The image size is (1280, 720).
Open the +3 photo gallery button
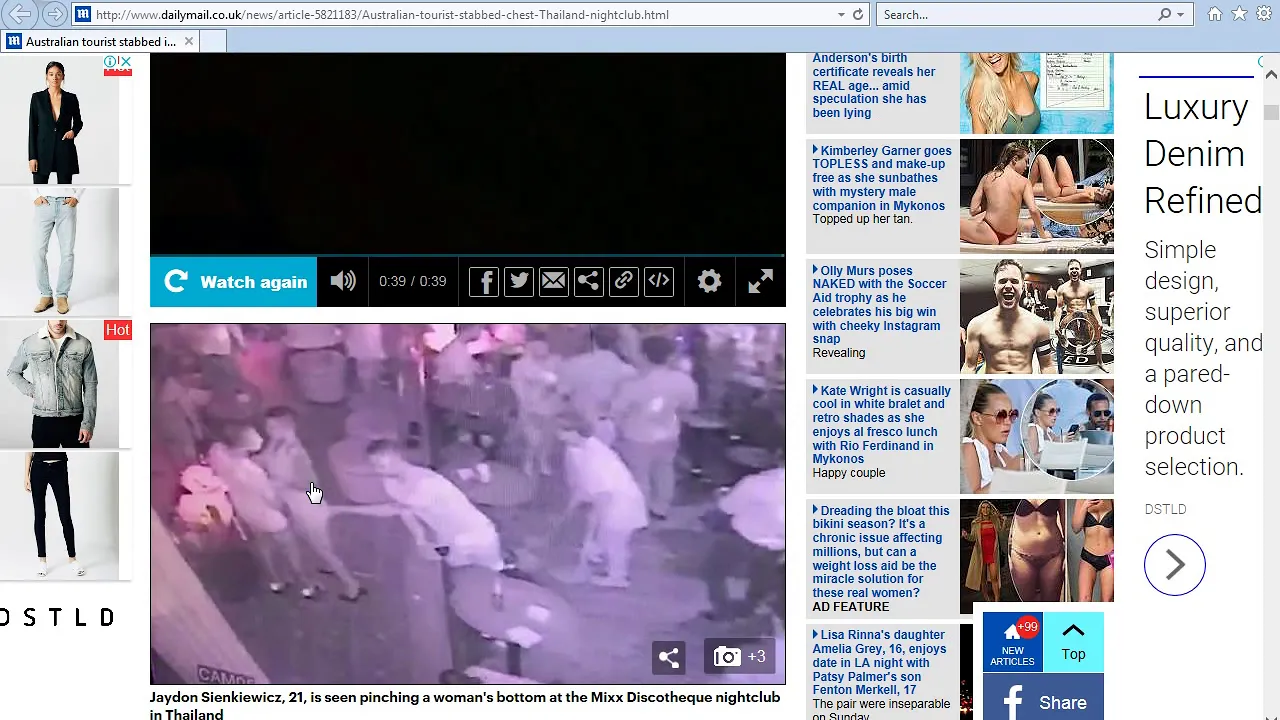740,657
